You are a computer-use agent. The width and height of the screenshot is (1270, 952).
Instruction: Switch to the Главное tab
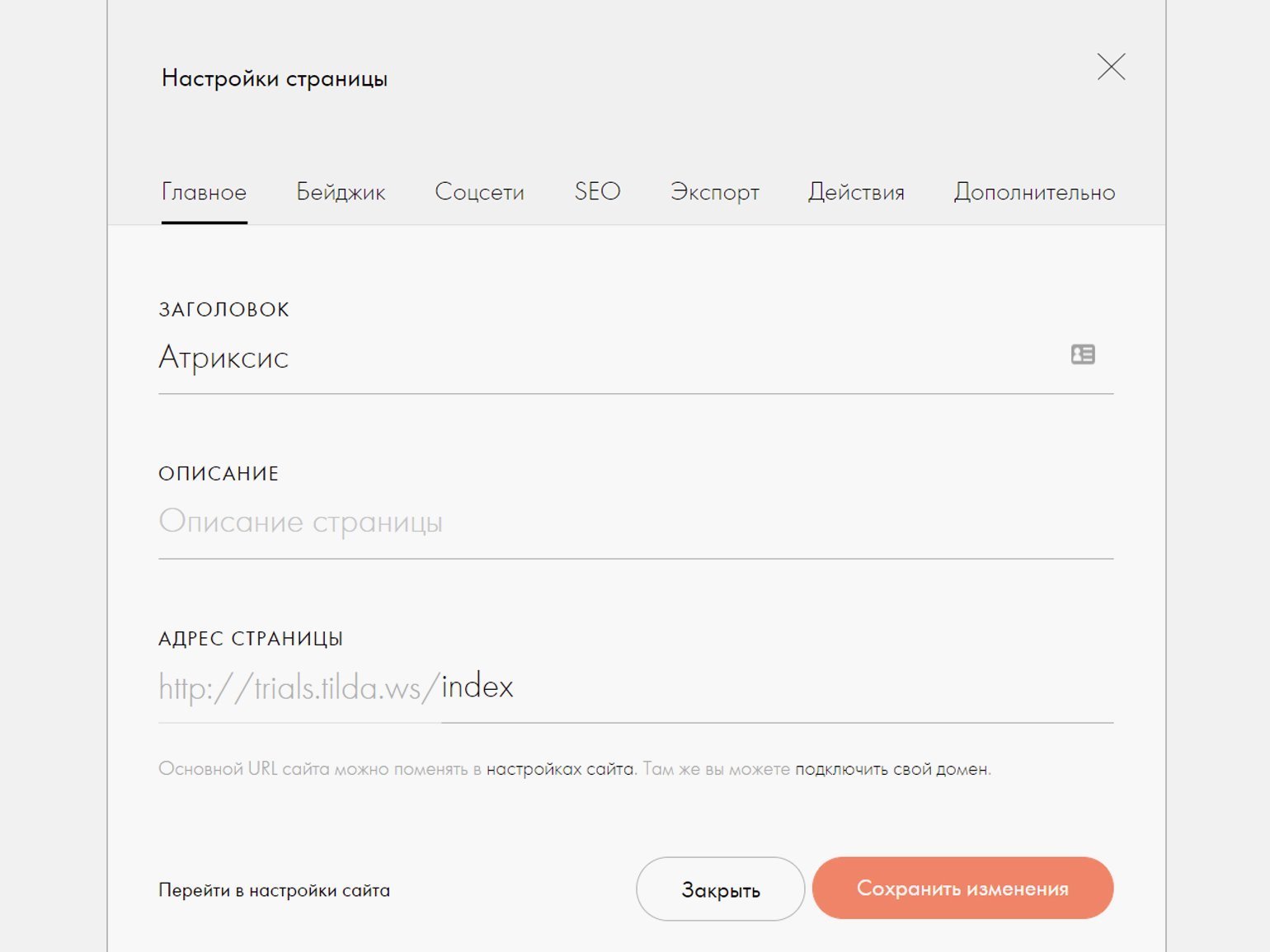pos(204,192)
